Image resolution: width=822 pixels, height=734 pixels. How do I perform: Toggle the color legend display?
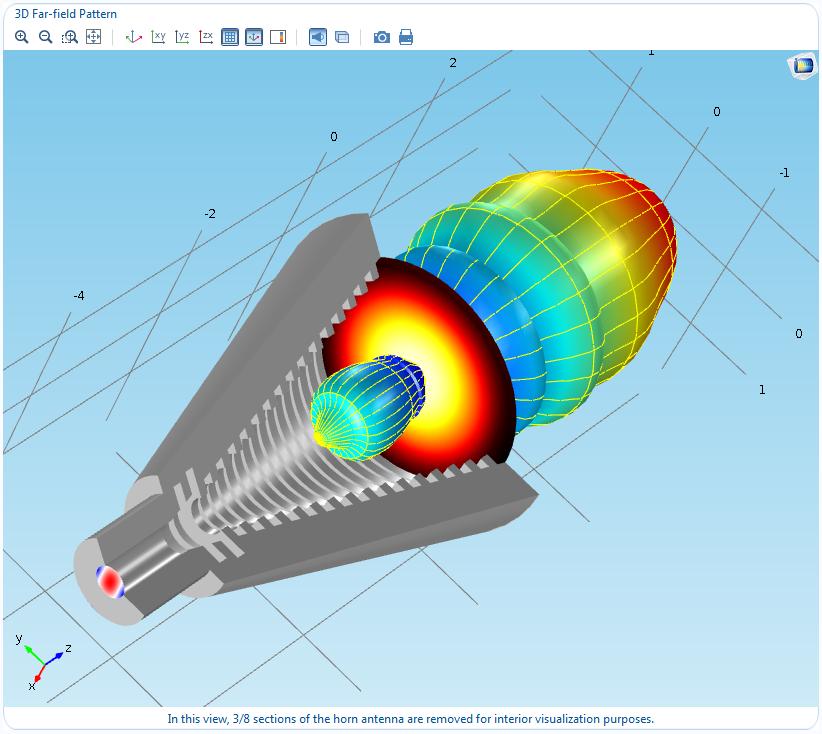(278, 37)
